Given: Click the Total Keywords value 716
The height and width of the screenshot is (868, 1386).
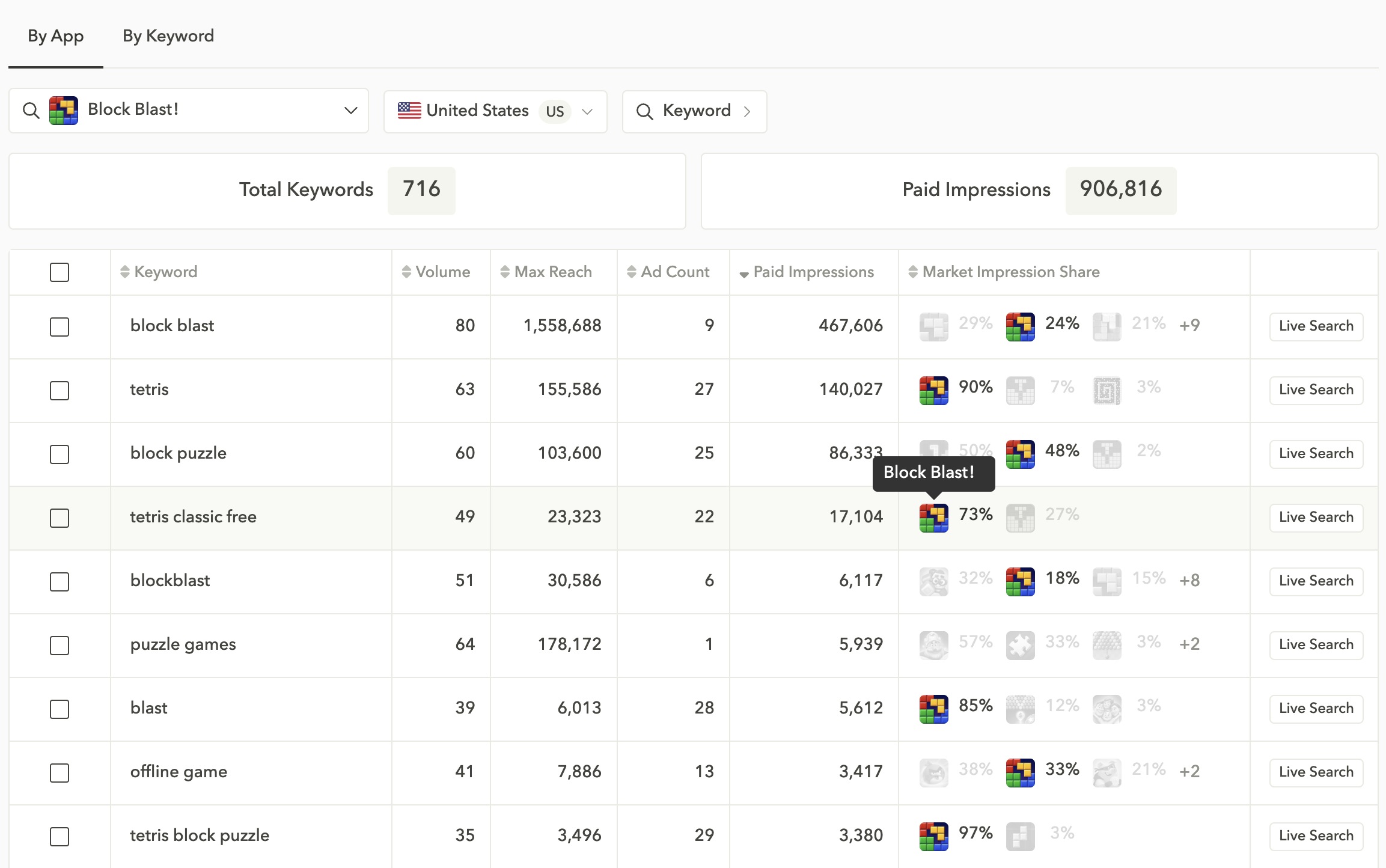Looking at the screenshot, I should (421, 190).
